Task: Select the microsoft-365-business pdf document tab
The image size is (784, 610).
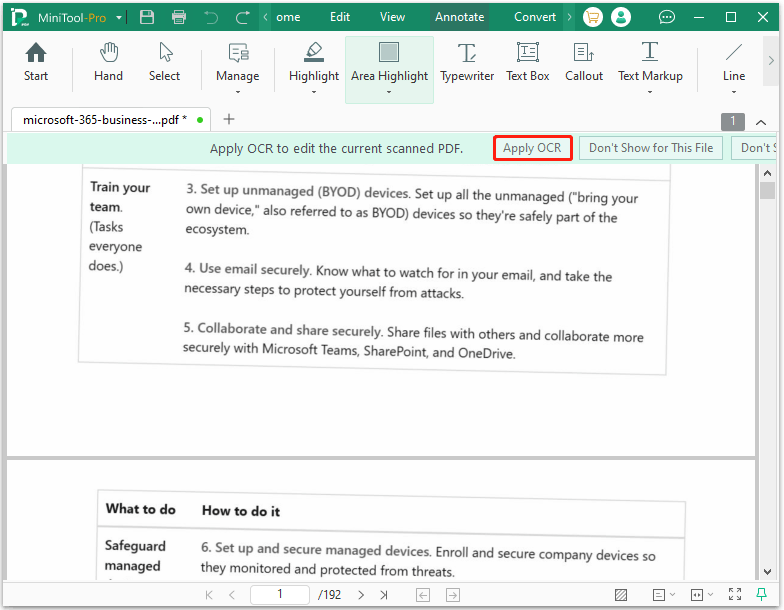Action: pyautogui.click(x=111, y=120)
